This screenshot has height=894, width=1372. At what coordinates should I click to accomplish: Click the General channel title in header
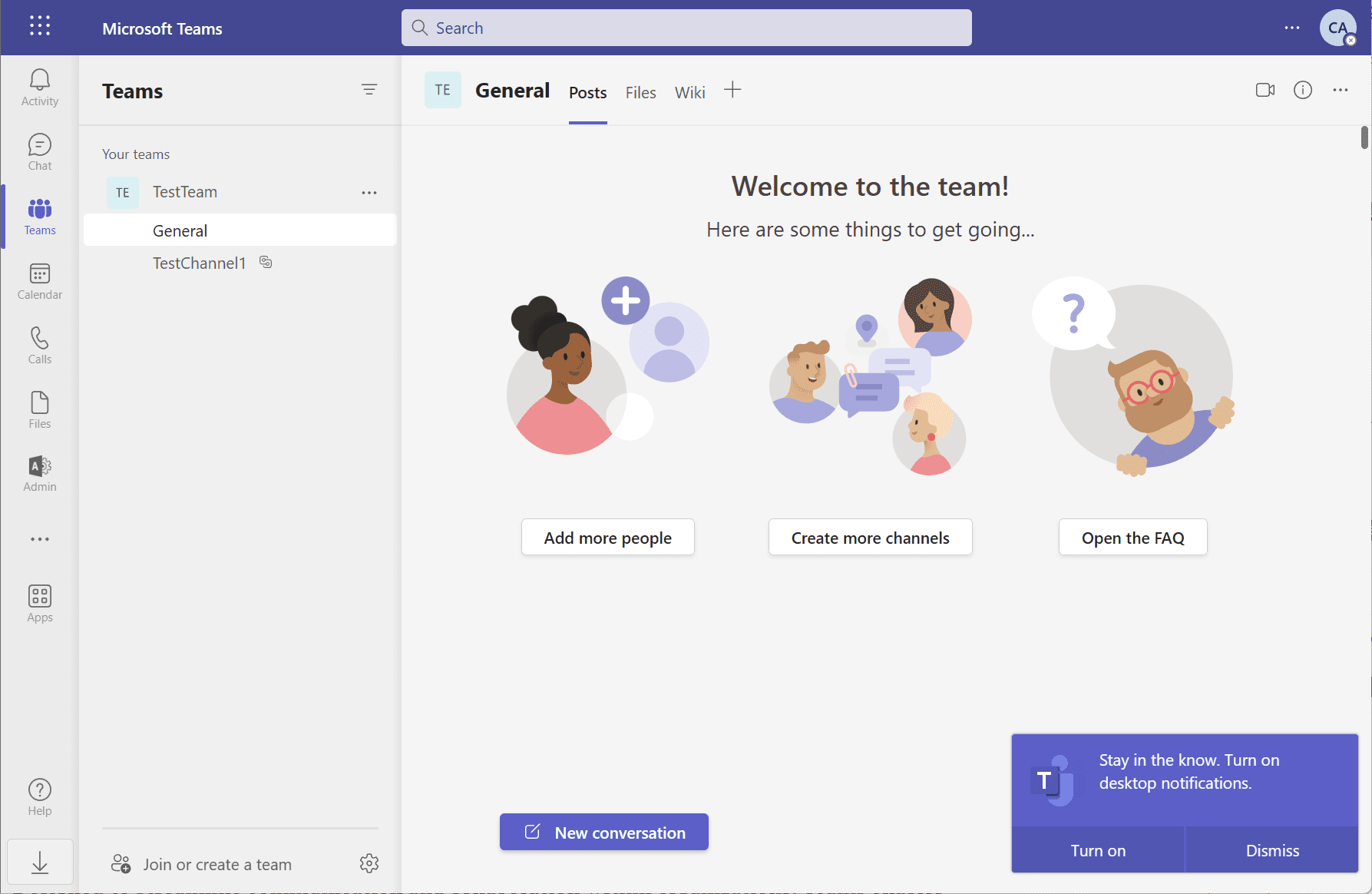click(512, 90)
